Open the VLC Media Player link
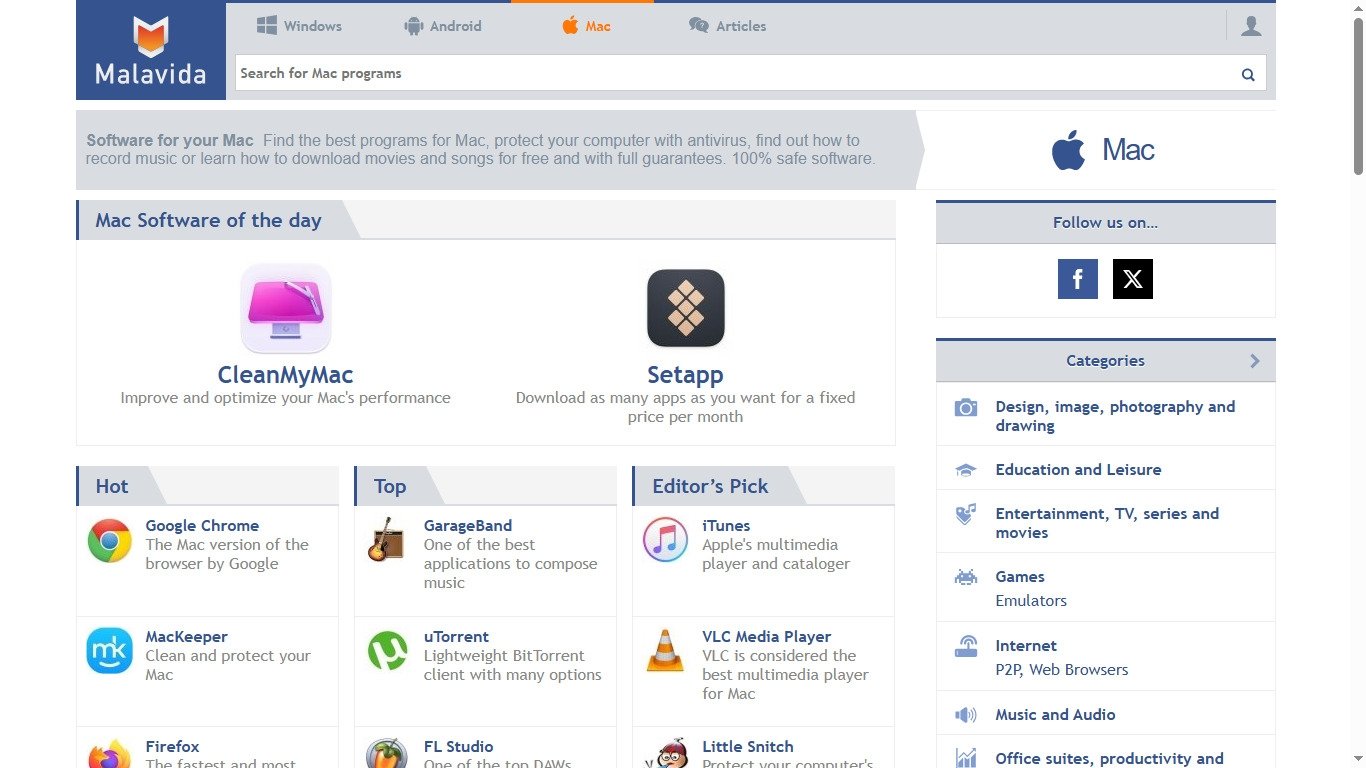1366x768 pixels. pyautogui.click(x=767, y=637)
